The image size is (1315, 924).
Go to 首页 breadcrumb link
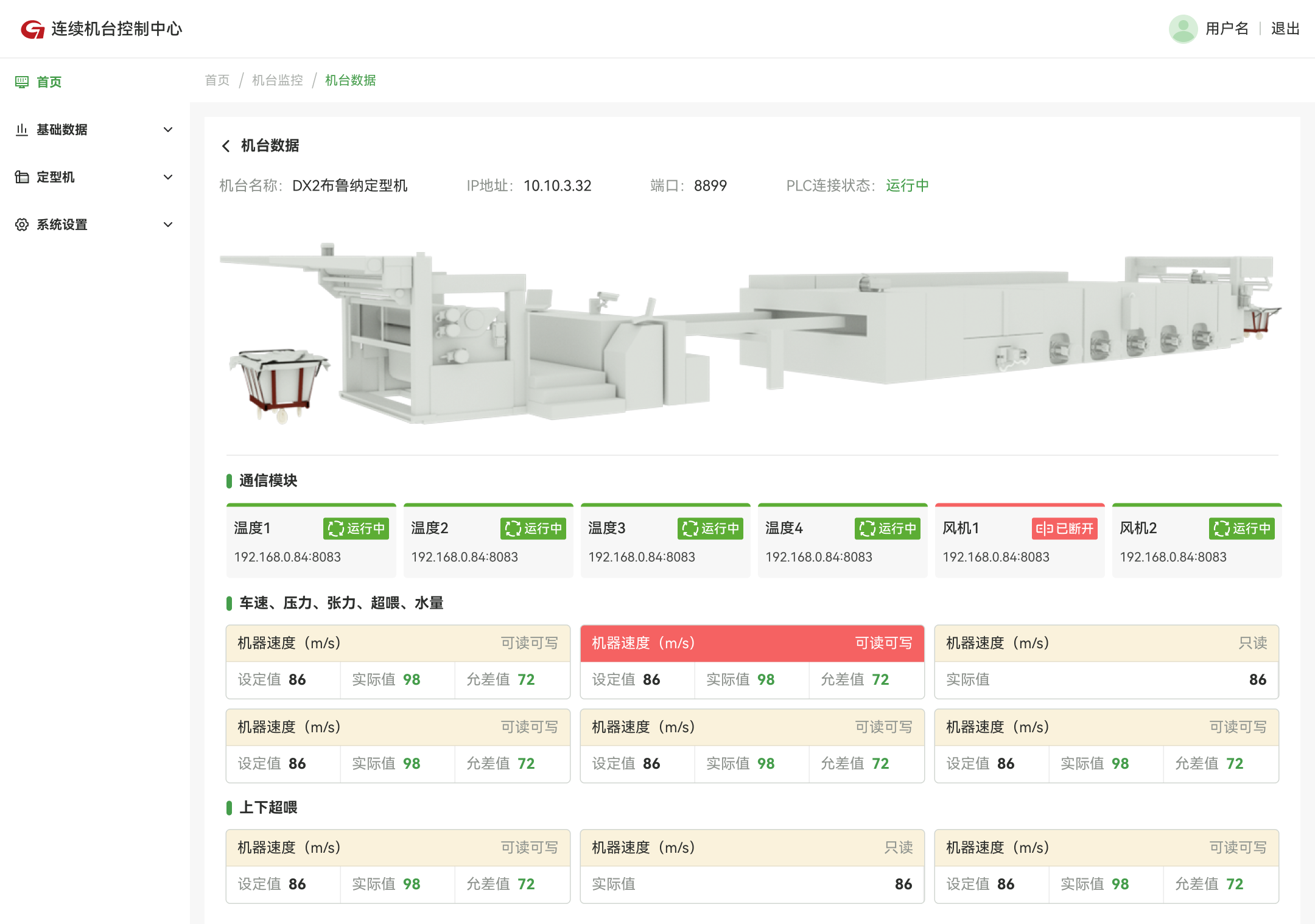[x=217, y=80]
